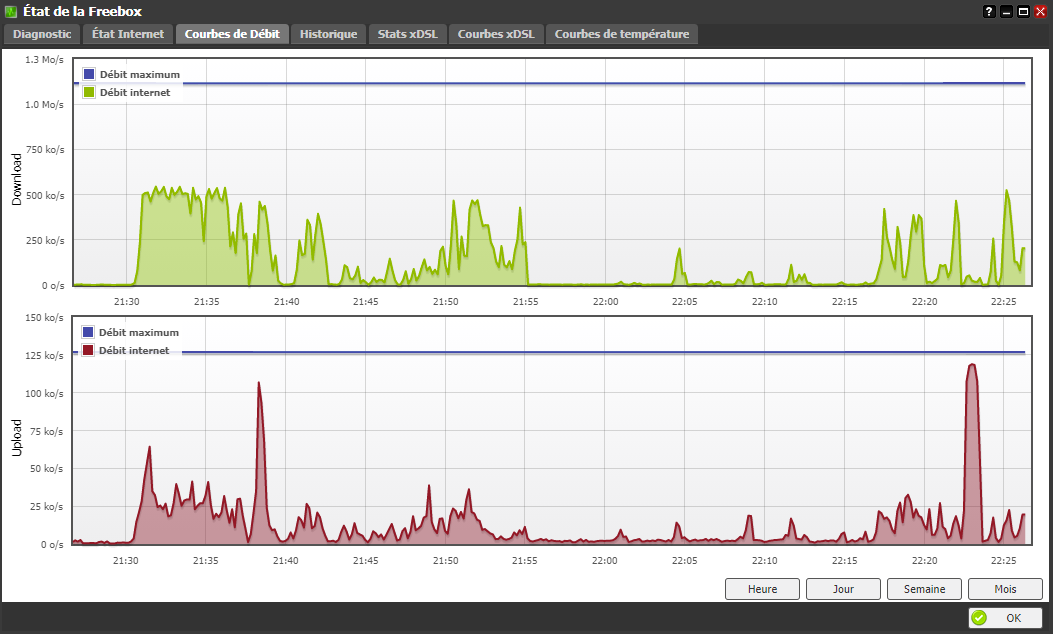Click blue Débit maximum swatch in Download legend
Image resolution: width=1053 pixels, height=634 pixels.
point(89,75)
